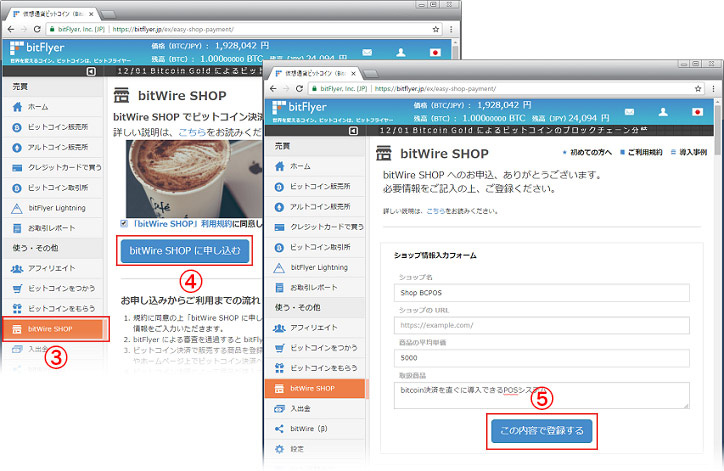Screen dimensions: 724x471
Task: Open お取引レポート in rear window sidebar
Action: coord(53,228)
